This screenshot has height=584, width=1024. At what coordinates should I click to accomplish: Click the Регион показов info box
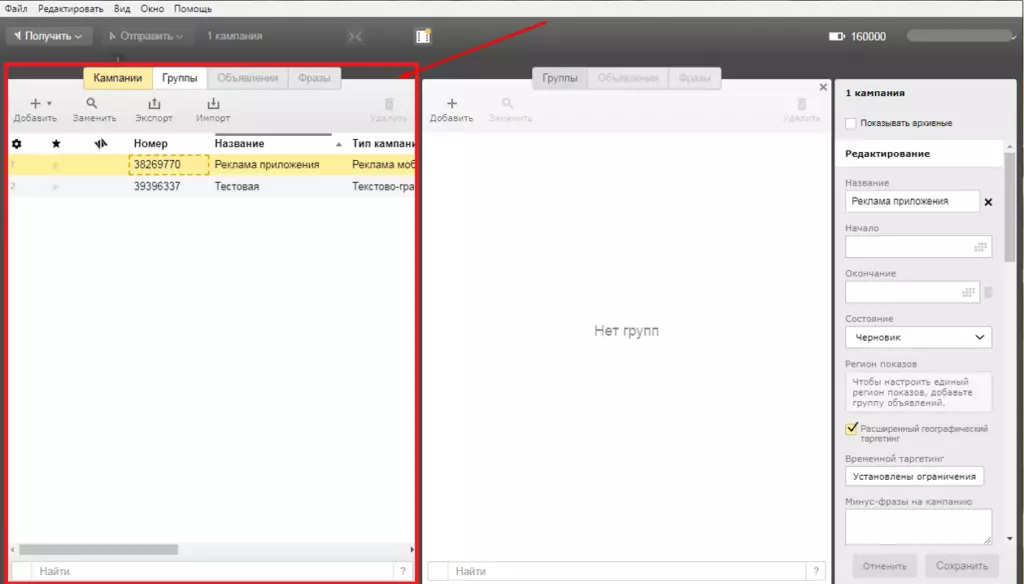pyautogui.click(x=918, y=392)
